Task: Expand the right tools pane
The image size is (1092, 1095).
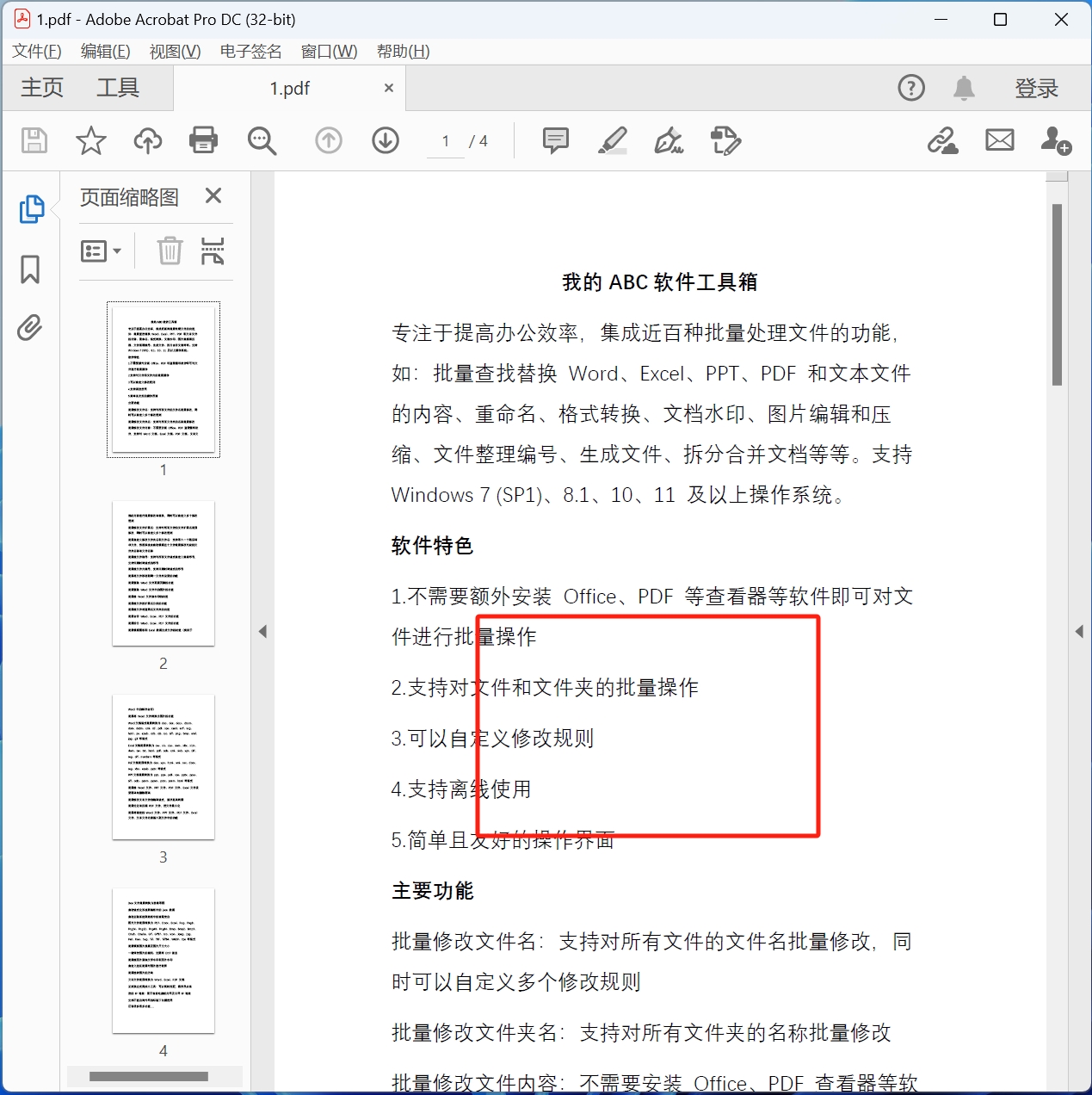Action: 1081,631
